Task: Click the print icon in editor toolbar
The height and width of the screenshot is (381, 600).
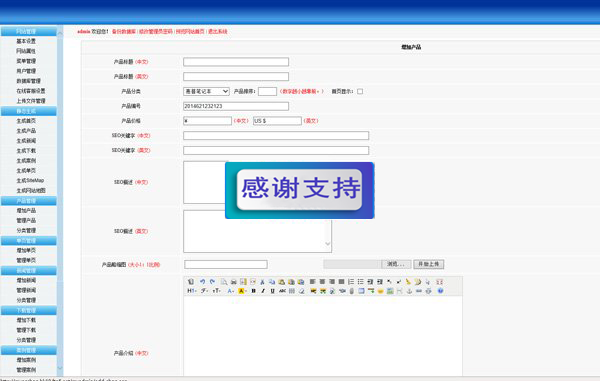Action: pyautogui.click(x=234, y=282)
